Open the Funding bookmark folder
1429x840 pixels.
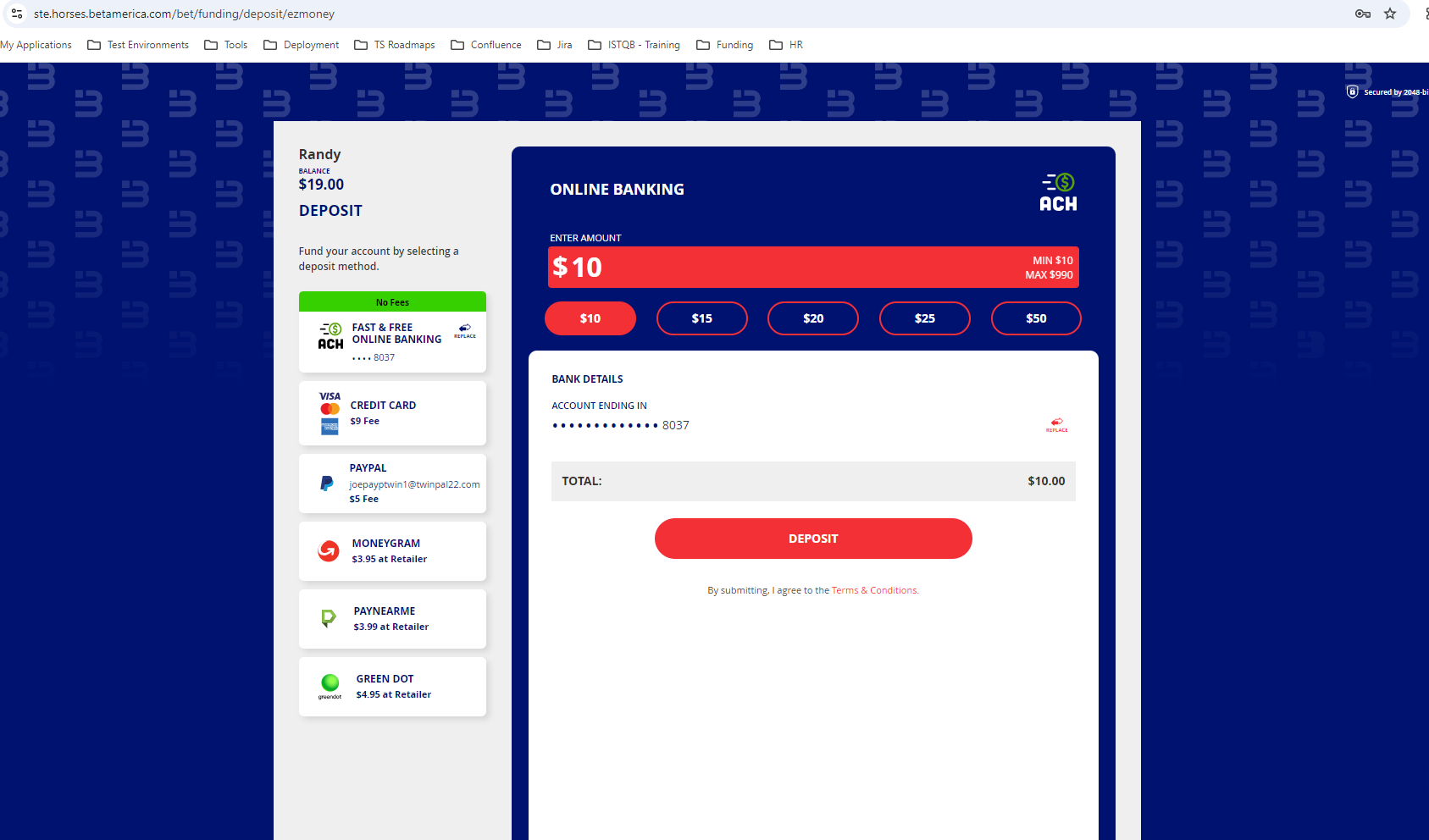[725, 45]
